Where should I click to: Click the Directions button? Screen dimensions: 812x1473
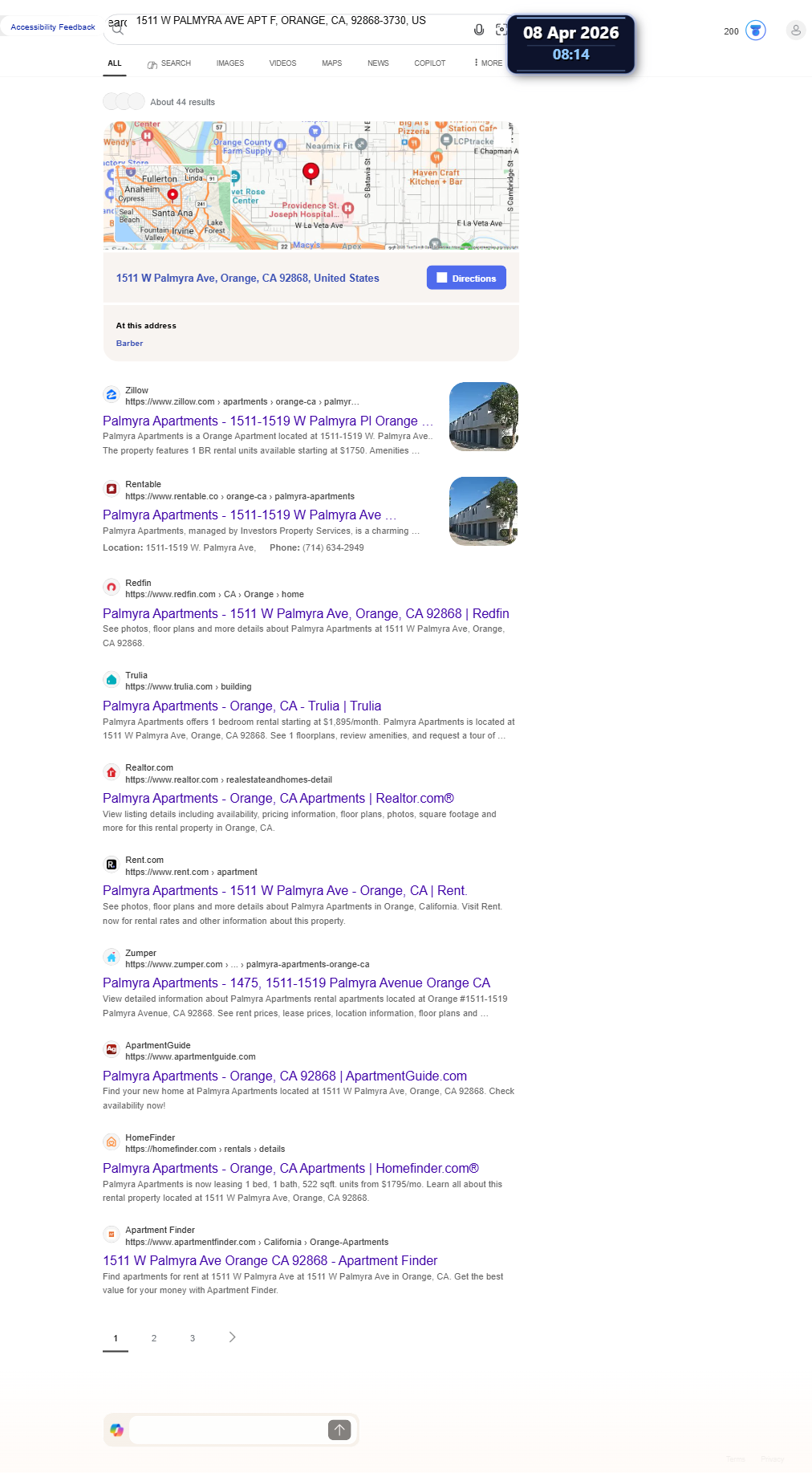tap(466, 278)
